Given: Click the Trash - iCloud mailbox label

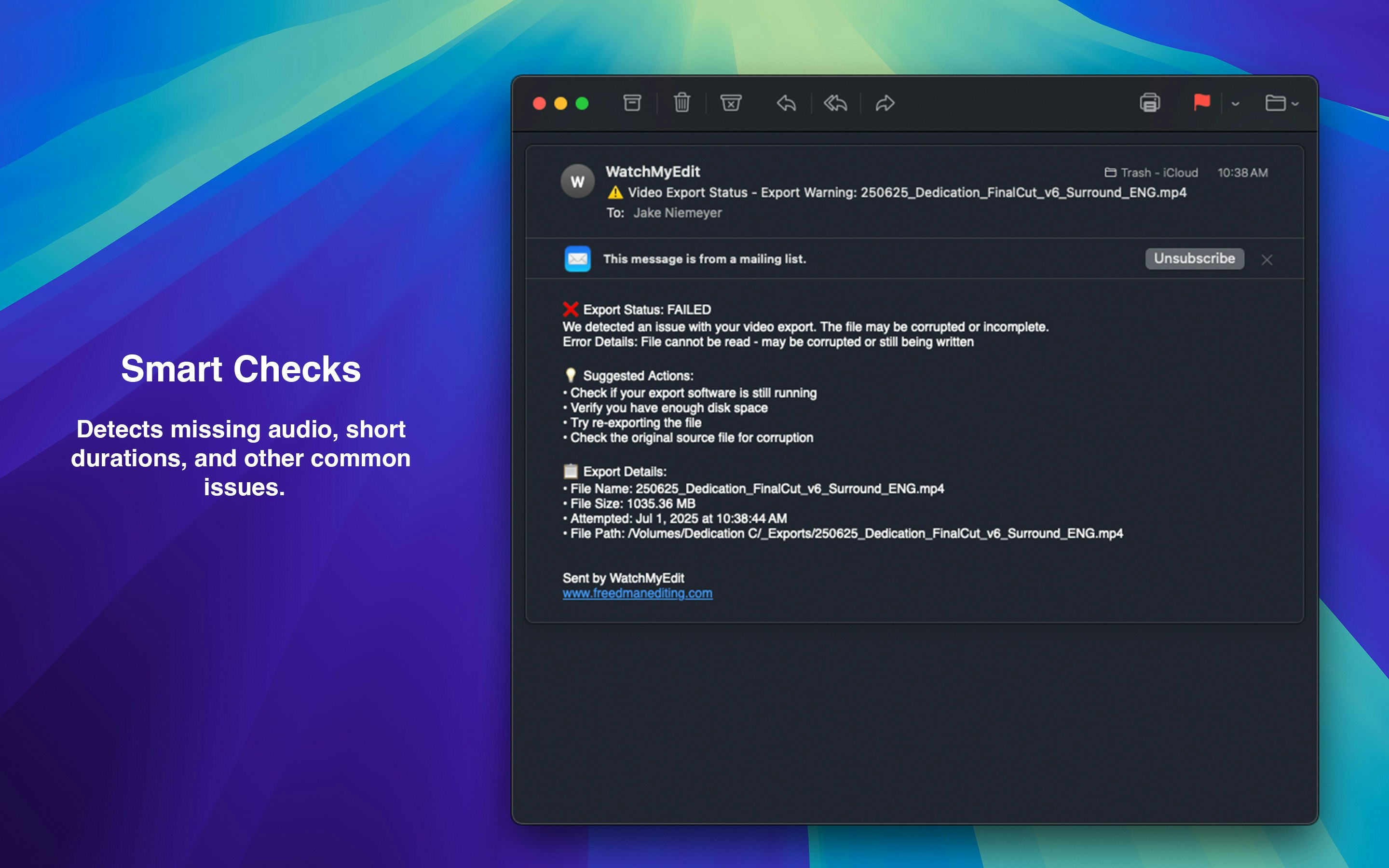Looking at the screenshot, I should 1151,173.
